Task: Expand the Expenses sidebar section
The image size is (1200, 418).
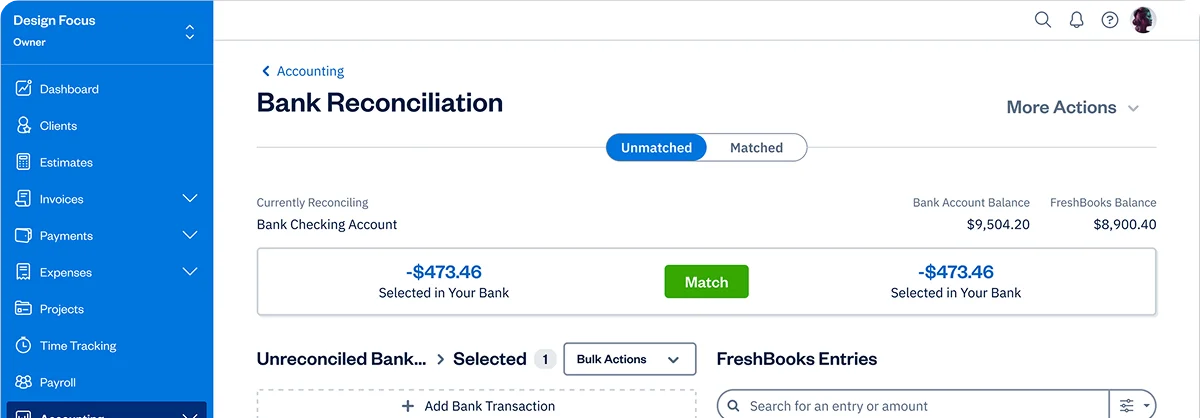Action: [x=190, y=272]
